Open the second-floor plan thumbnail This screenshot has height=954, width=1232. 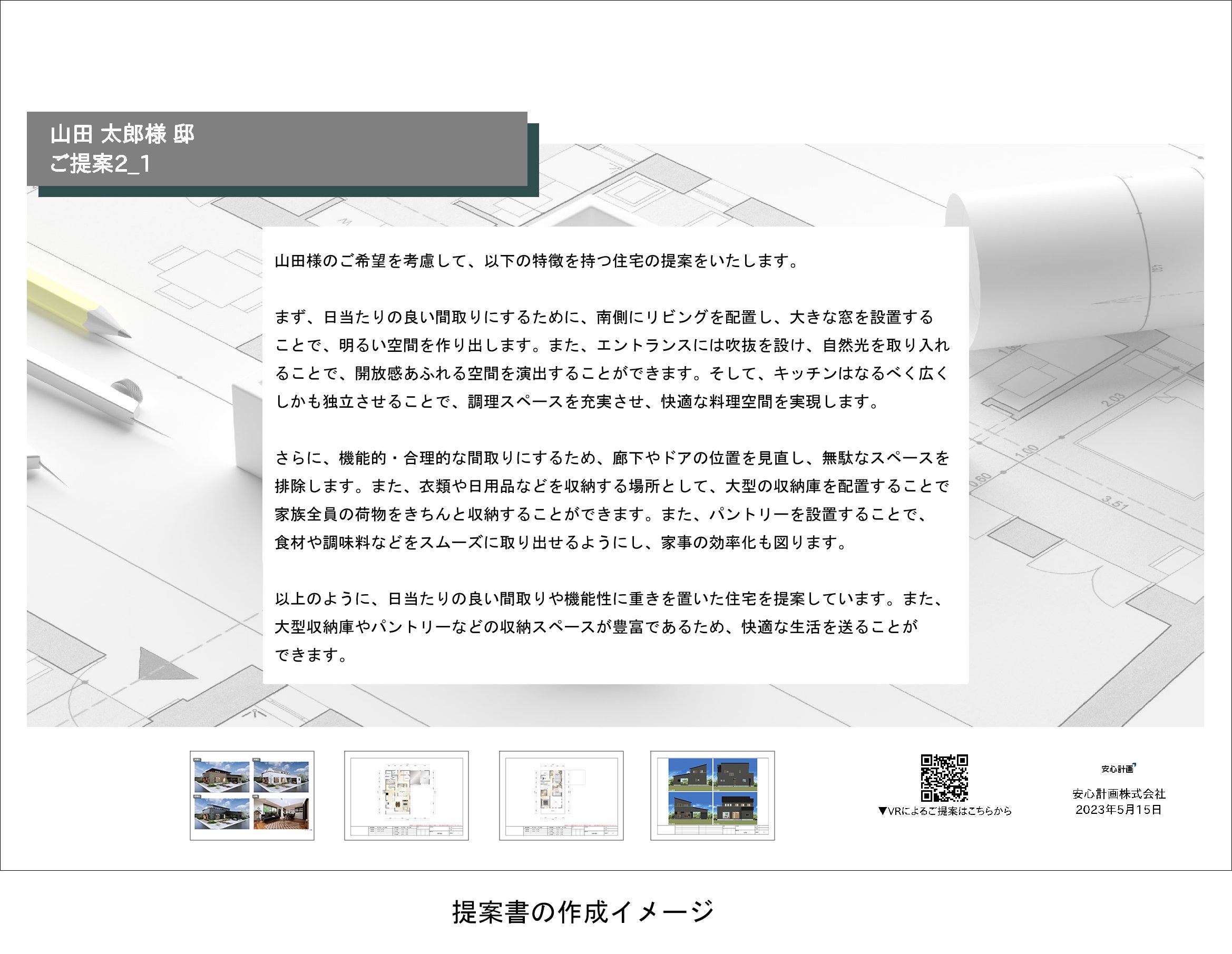pyautogui.click(x=561, y=795)
